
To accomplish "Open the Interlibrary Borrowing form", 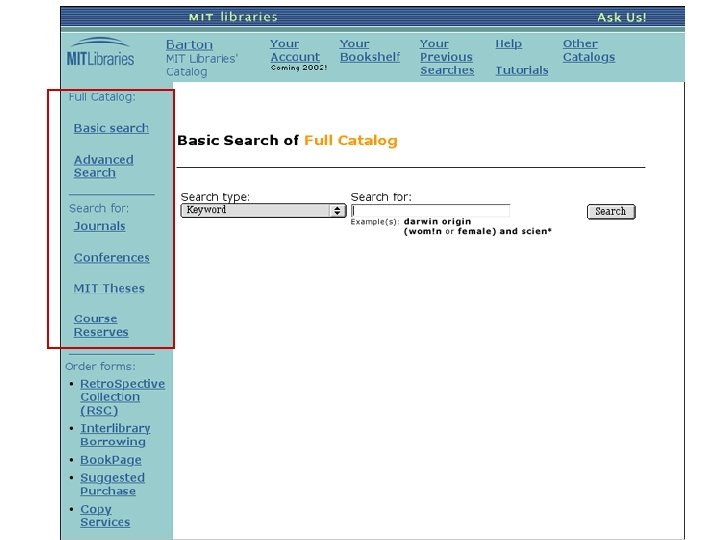I will pyautogui.click(x=115, y=435).
